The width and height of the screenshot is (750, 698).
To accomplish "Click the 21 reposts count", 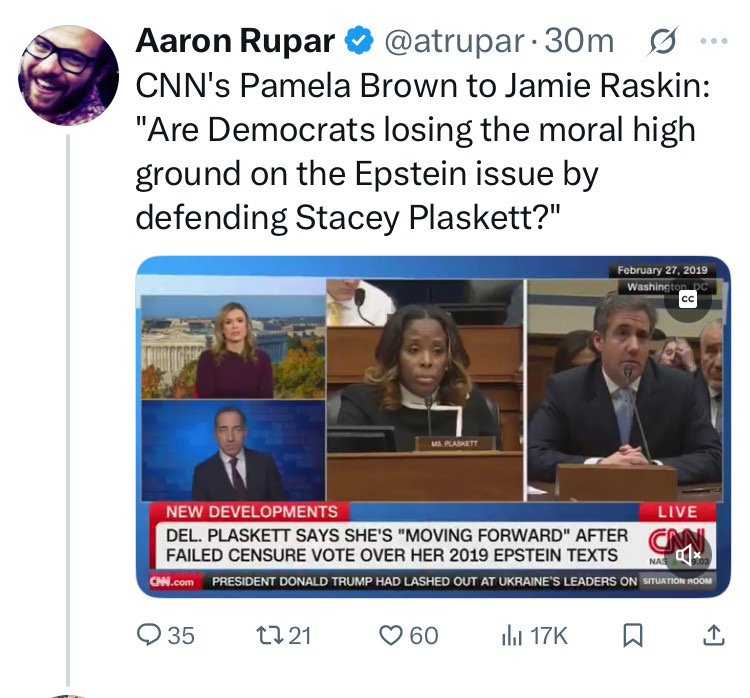I will click(x=300, y=634).
